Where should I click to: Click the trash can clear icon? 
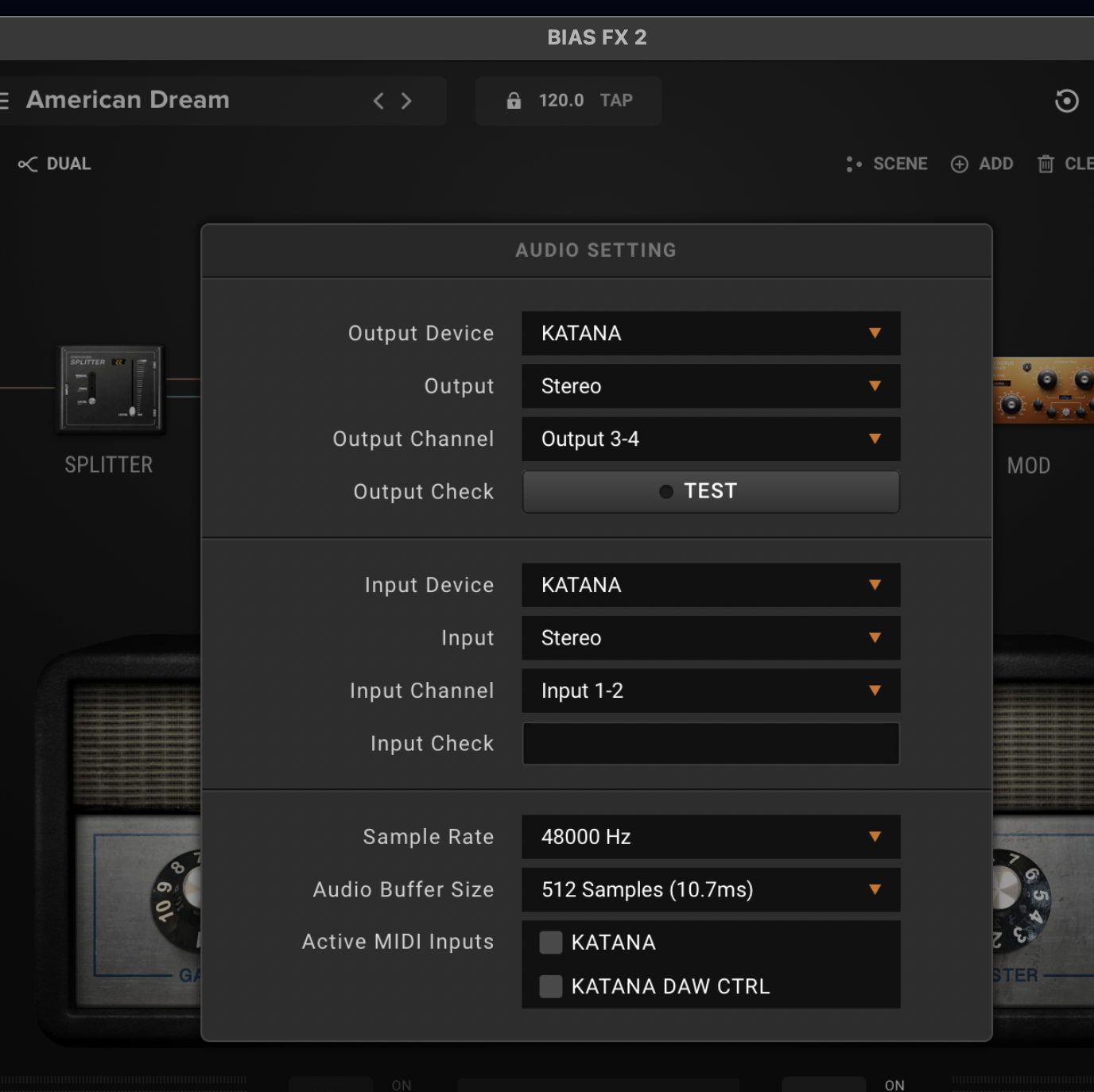1046,164
